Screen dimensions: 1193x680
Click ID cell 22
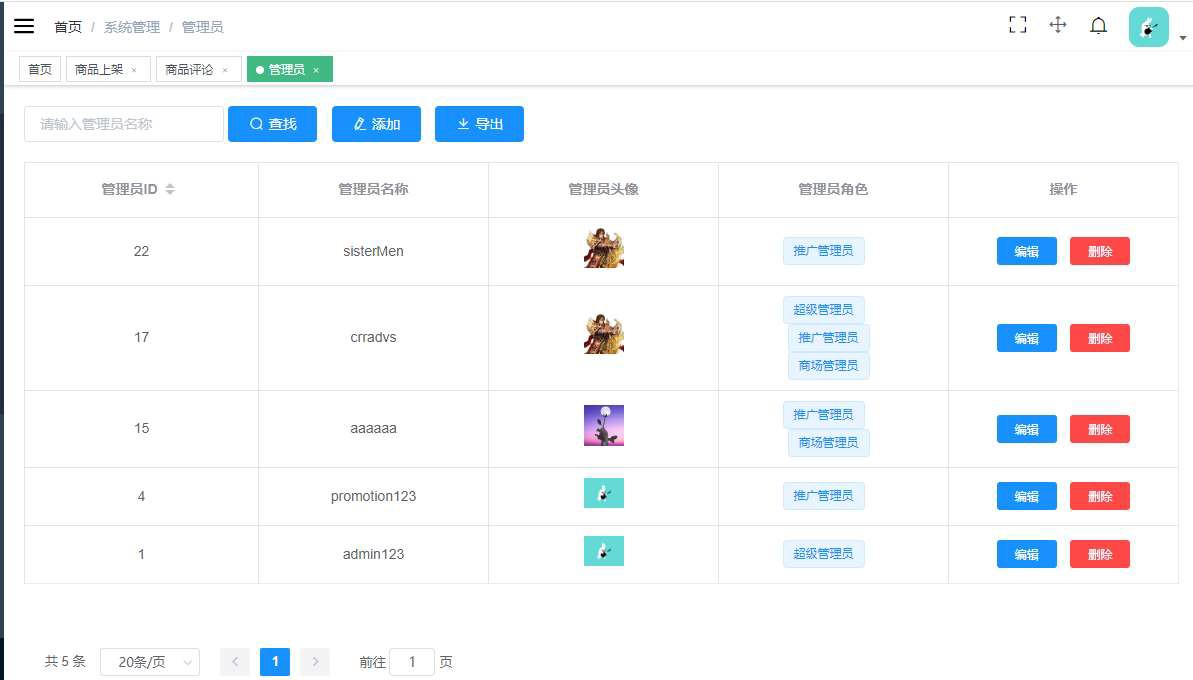tap(142, 251)
